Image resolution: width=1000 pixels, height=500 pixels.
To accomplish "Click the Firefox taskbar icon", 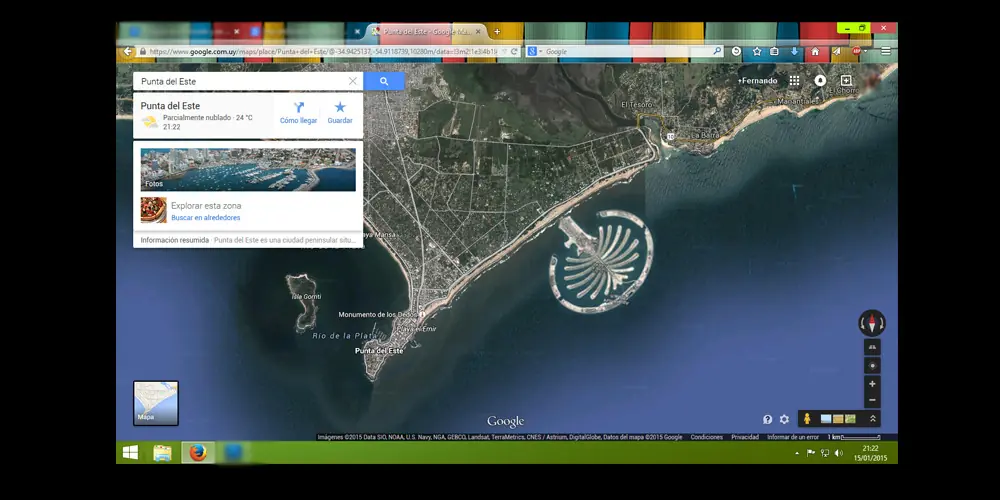I will 198,453.
